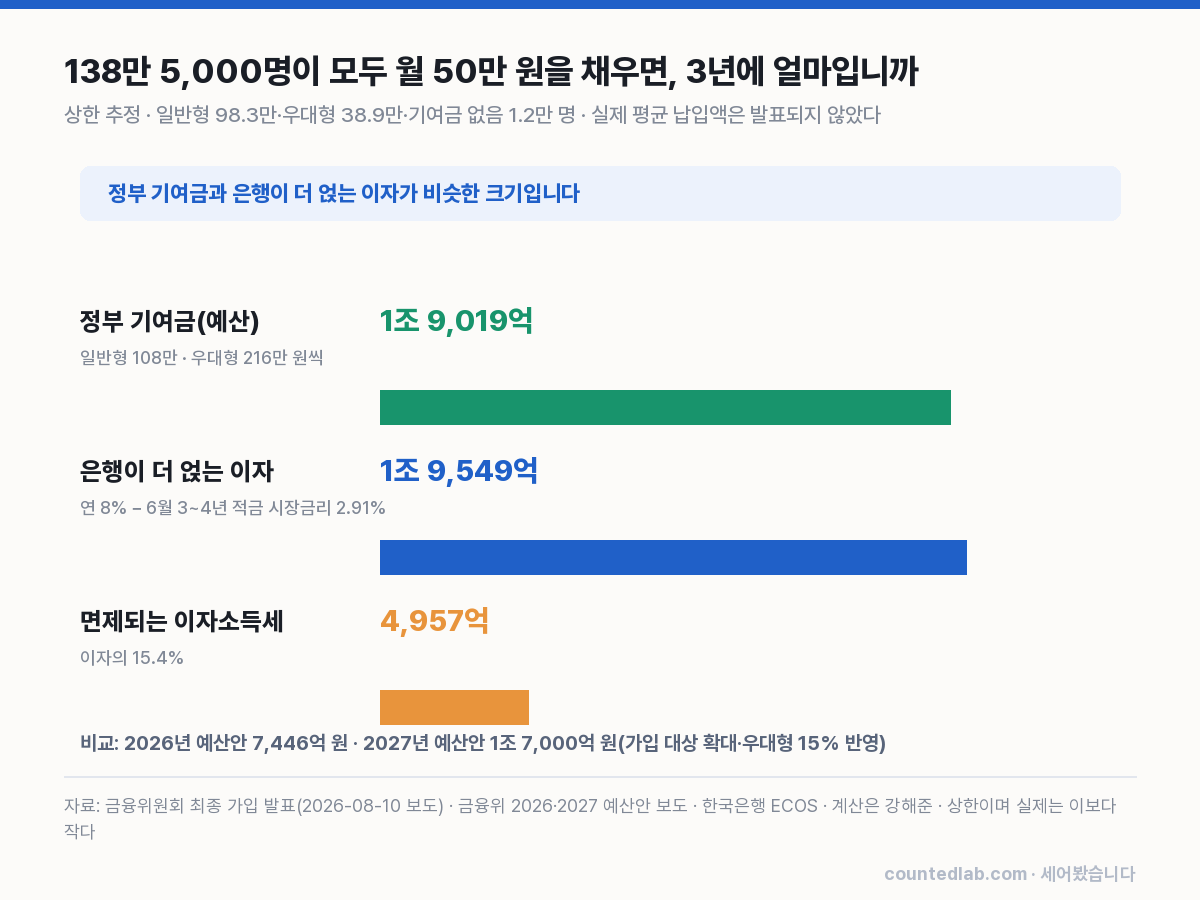
Task: Click the footer credit 'countedlab.com · 세어봤습니다'
Action: [x=1010, y=874]
